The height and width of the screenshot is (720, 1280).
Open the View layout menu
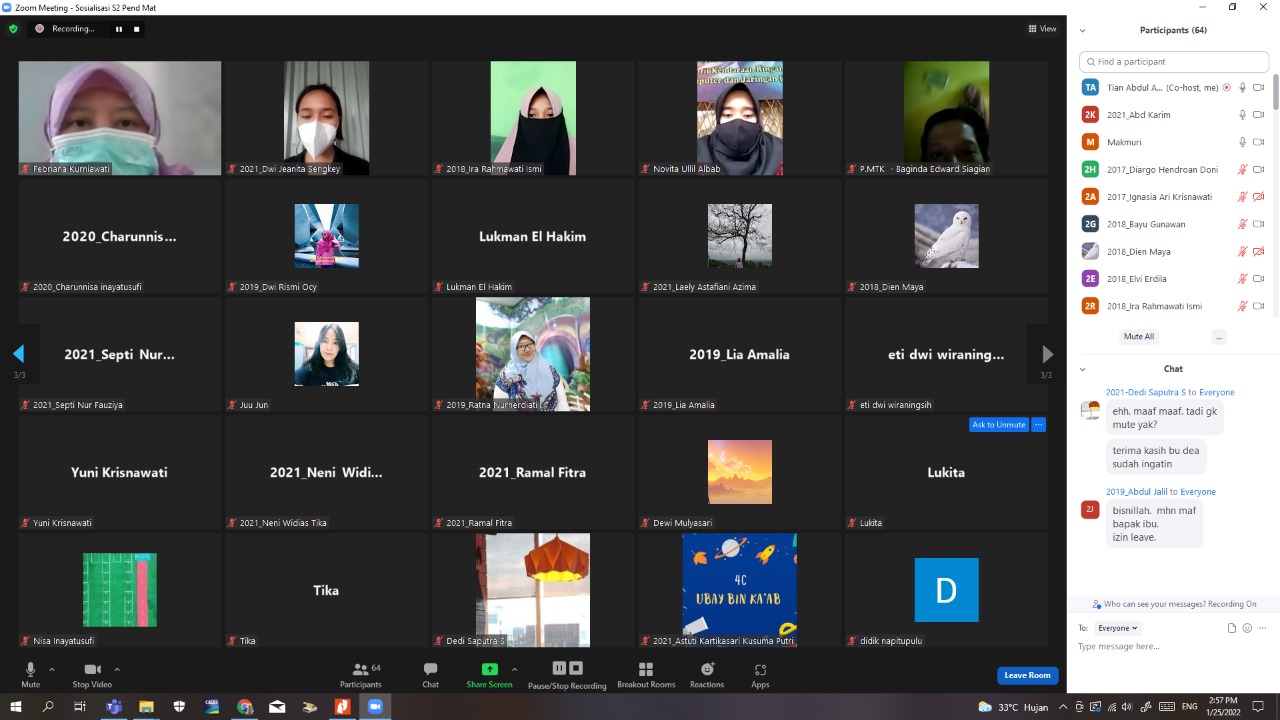(x=1042, y=29)
